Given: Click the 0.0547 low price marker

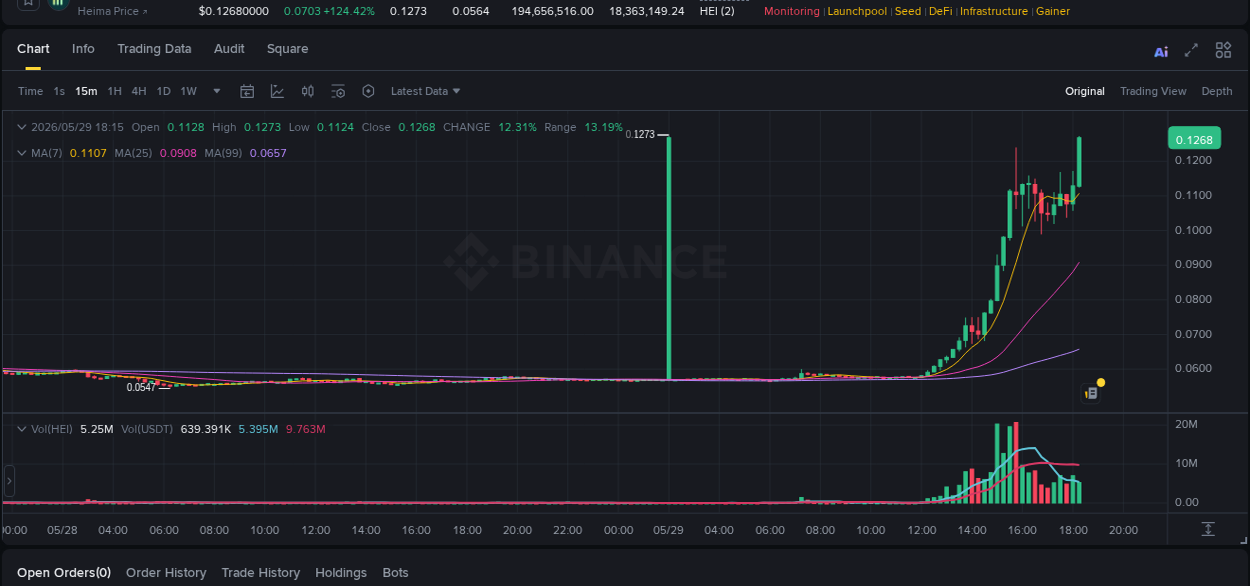Looking at the screenshot, I should (141, 387).
